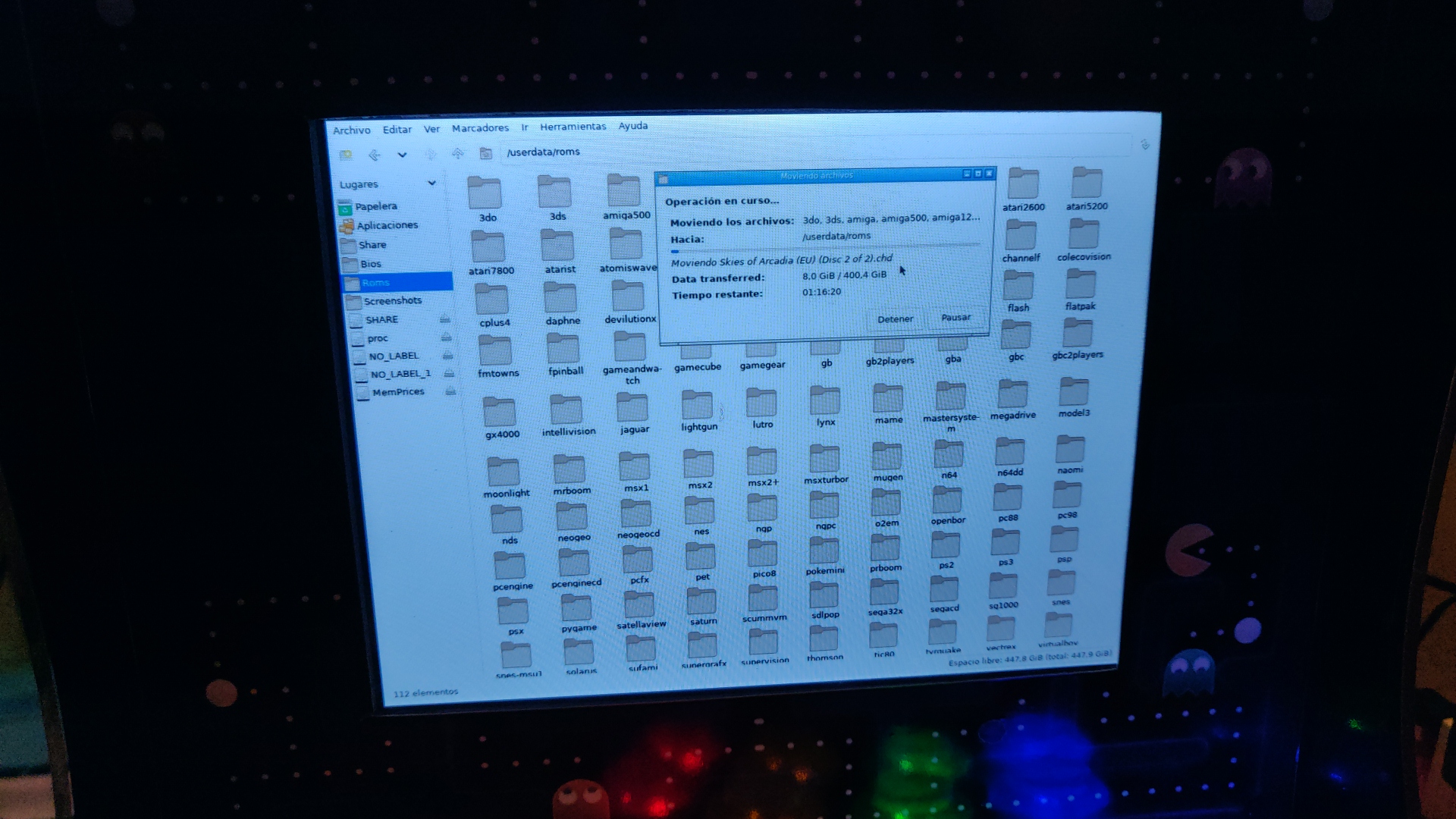Select MemPrices in the sidebar
Viewport: 1456px width, 819px height.
coord(398,392)
